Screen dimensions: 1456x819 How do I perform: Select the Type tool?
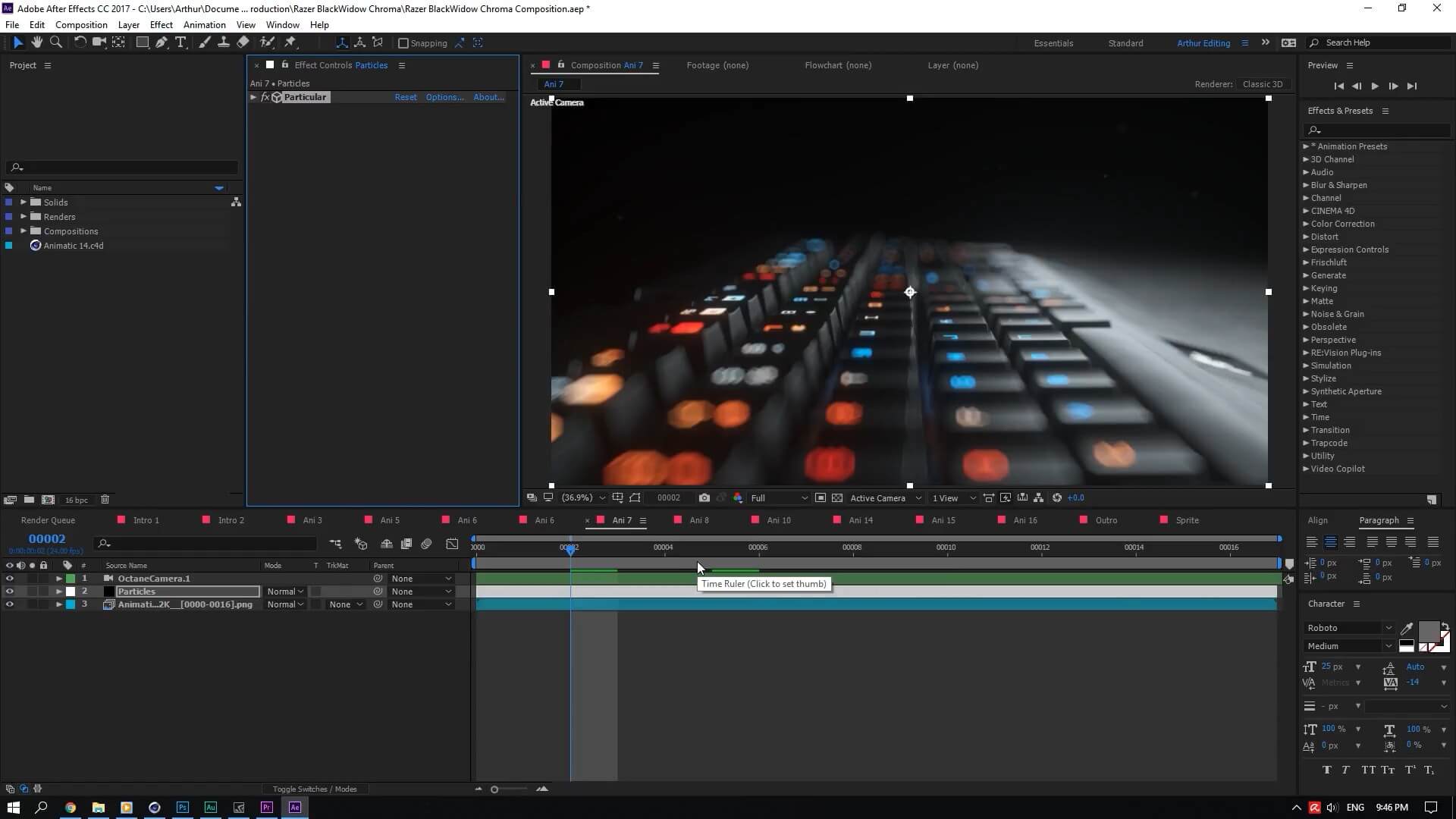(180, 42)
